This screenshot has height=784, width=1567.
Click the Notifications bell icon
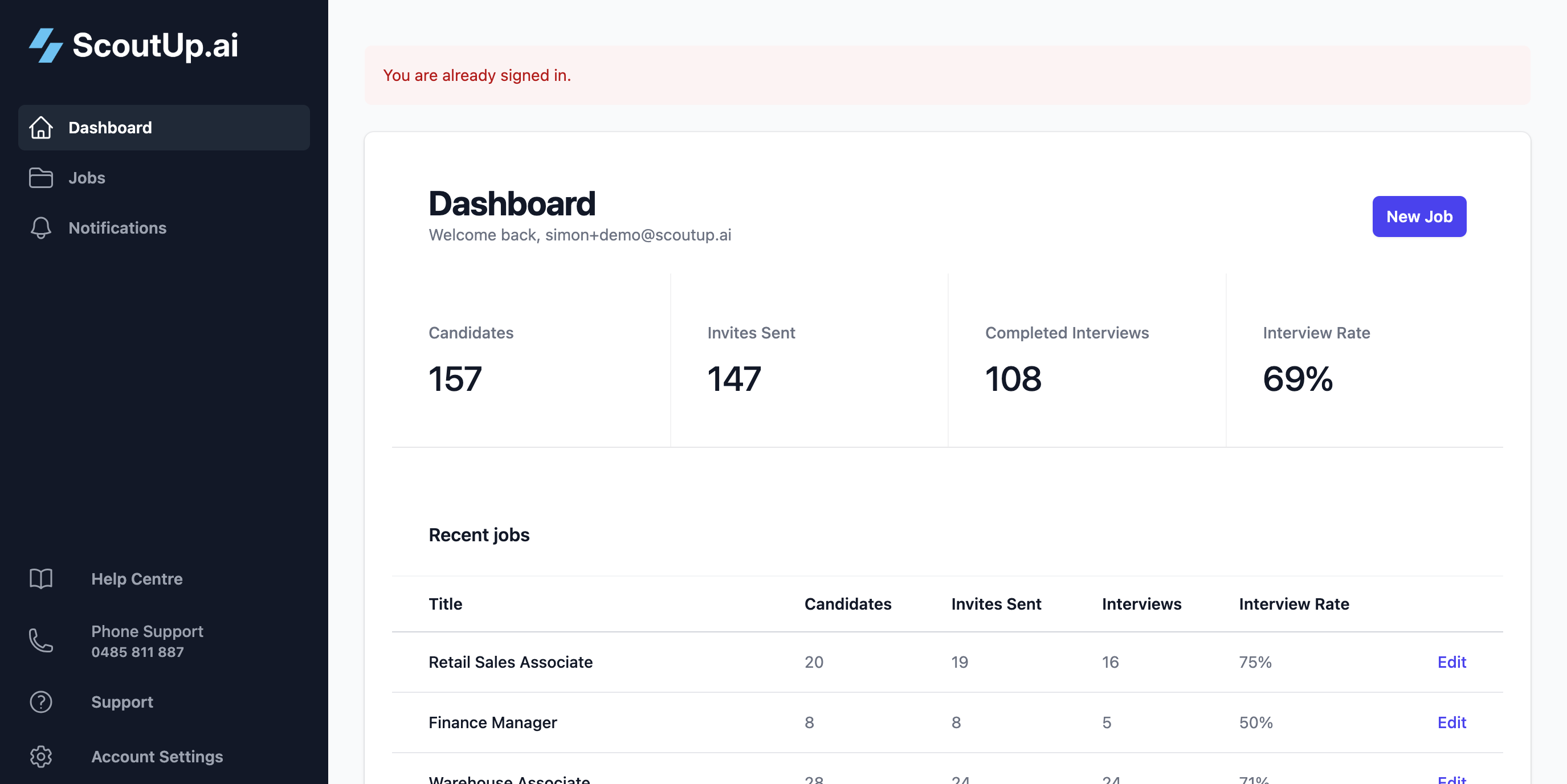point(40,228)
